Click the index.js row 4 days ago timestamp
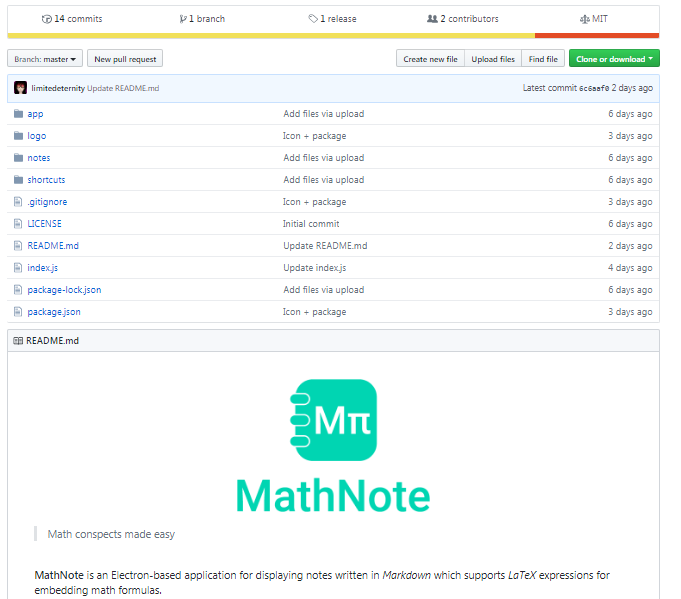This screenshot has width=681, height=599. (630, 268)
